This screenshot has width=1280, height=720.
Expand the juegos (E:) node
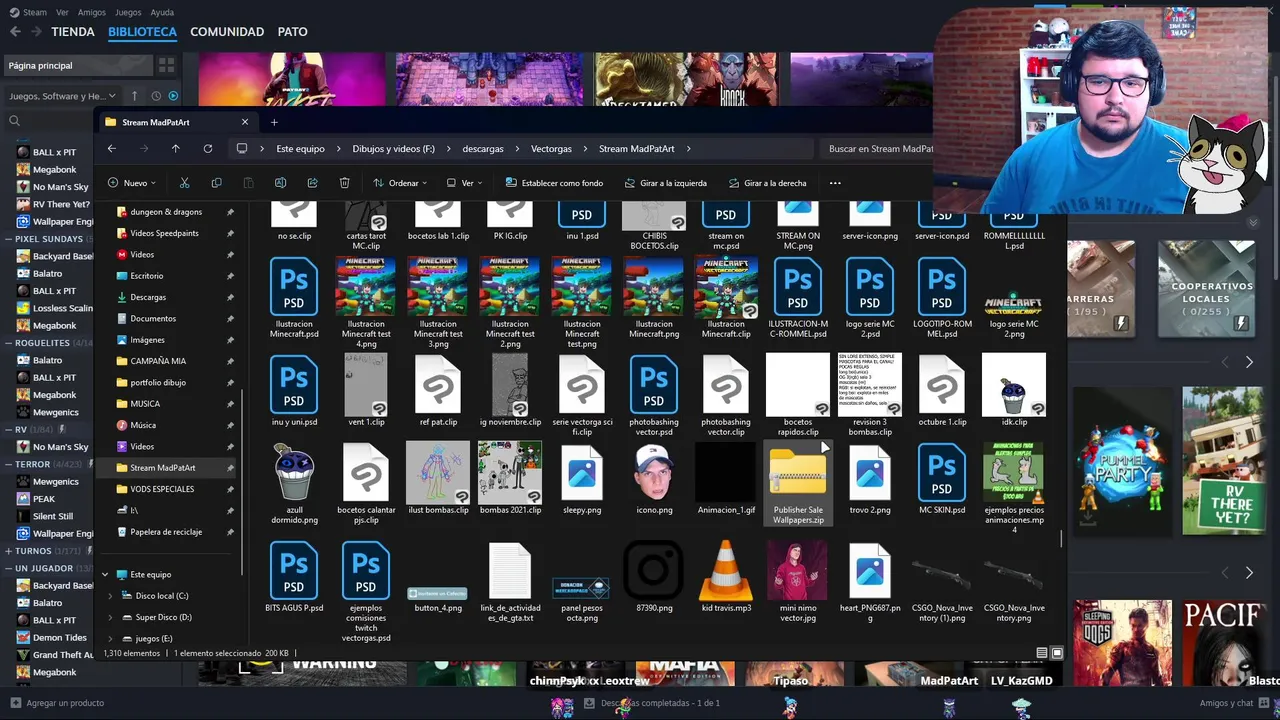coord(110,638)
